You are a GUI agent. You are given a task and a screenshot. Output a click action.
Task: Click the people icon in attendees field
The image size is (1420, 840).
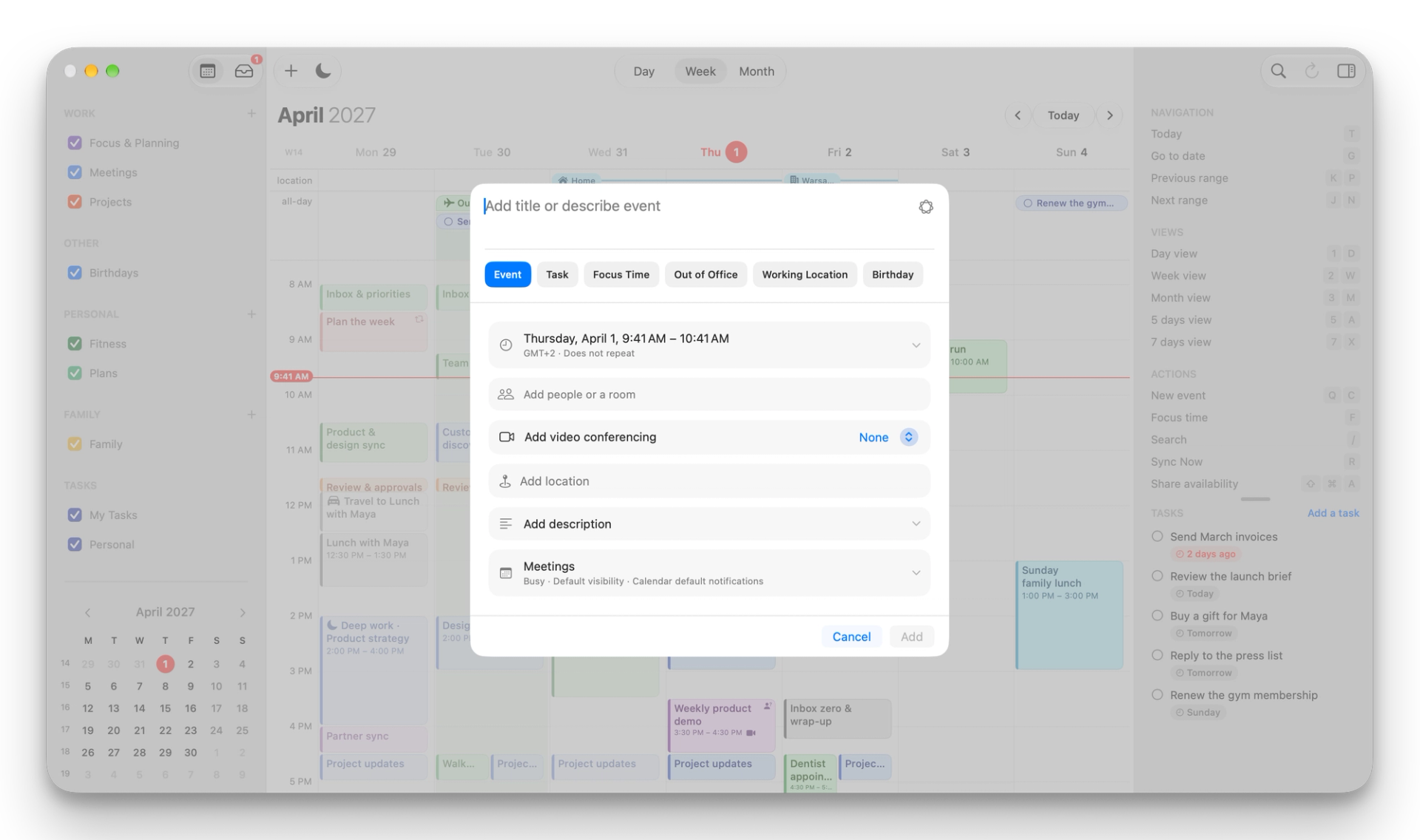pyautogui.click(x=506, y=394)
